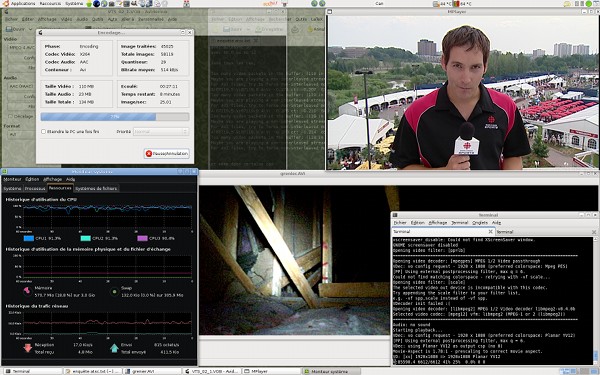Click the Moniteur système taskbar button
Screen dimensions: 600x375
(331, 371)
